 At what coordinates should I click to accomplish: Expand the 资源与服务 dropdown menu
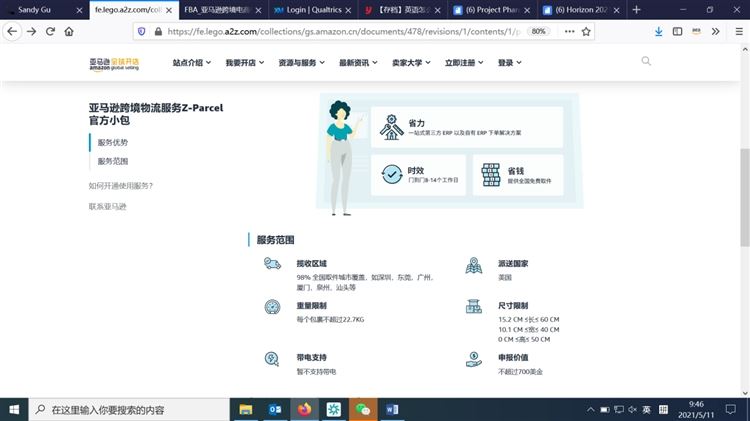pos(301,63)
